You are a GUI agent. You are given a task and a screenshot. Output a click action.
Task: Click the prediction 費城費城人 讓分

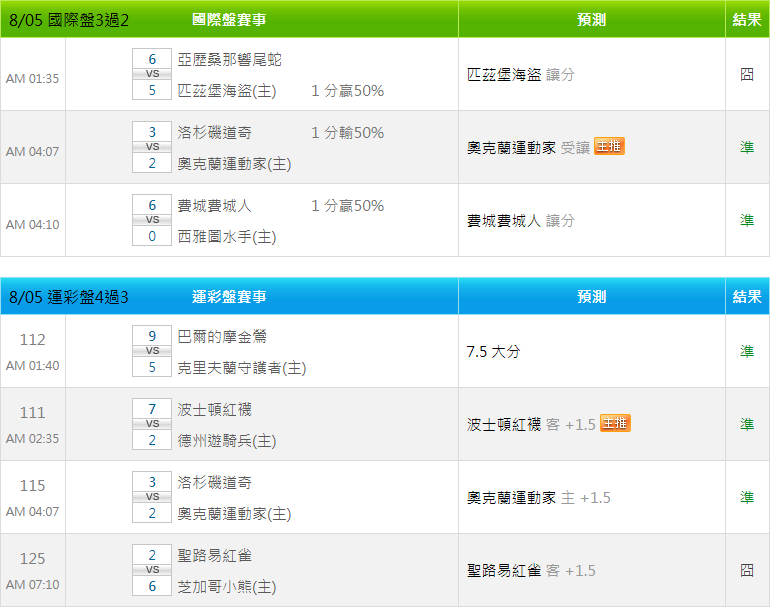(521, 221)
